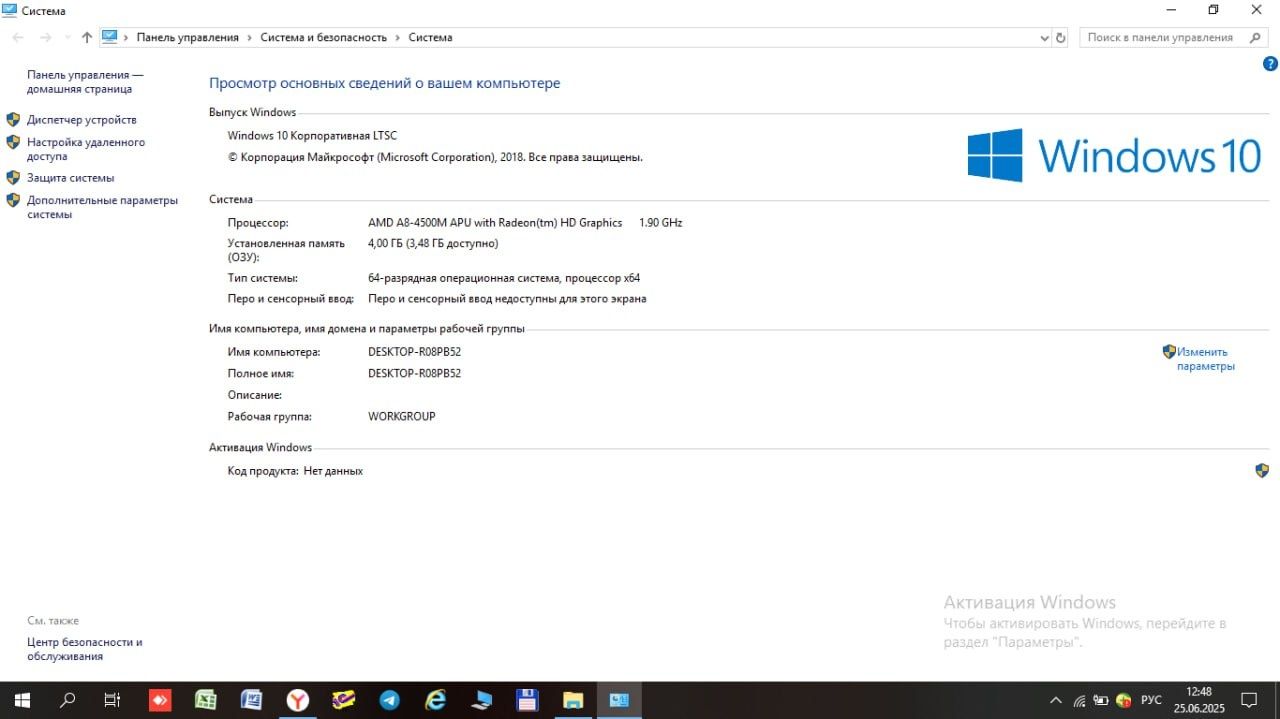
Task: Go back with the back arrow
Action: pyautogui.click(x=18, y=37)
